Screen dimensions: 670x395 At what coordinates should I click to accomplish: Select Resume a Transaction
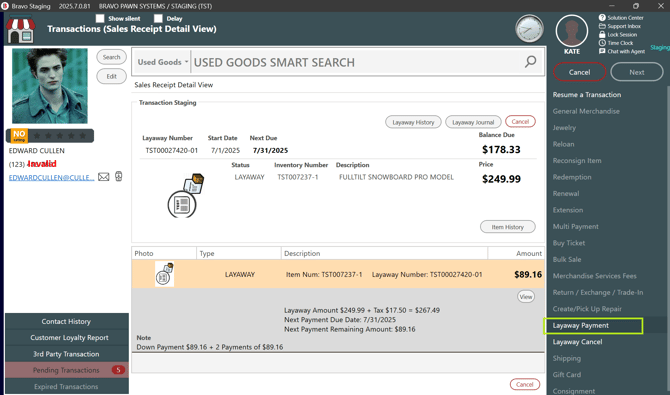click(x=587, y=95)
